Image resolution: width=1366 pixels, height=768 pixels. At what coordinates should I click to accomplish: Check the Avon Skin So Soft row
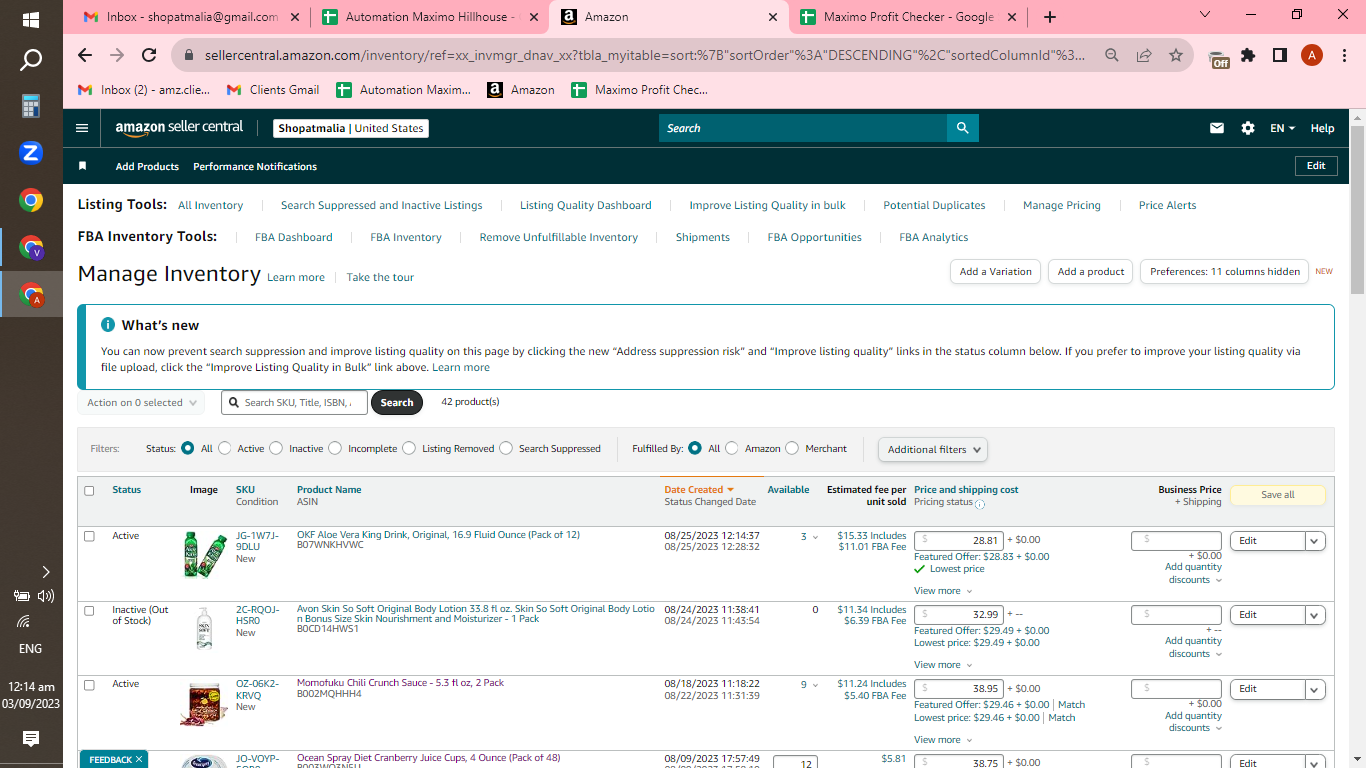click(89, 610)
